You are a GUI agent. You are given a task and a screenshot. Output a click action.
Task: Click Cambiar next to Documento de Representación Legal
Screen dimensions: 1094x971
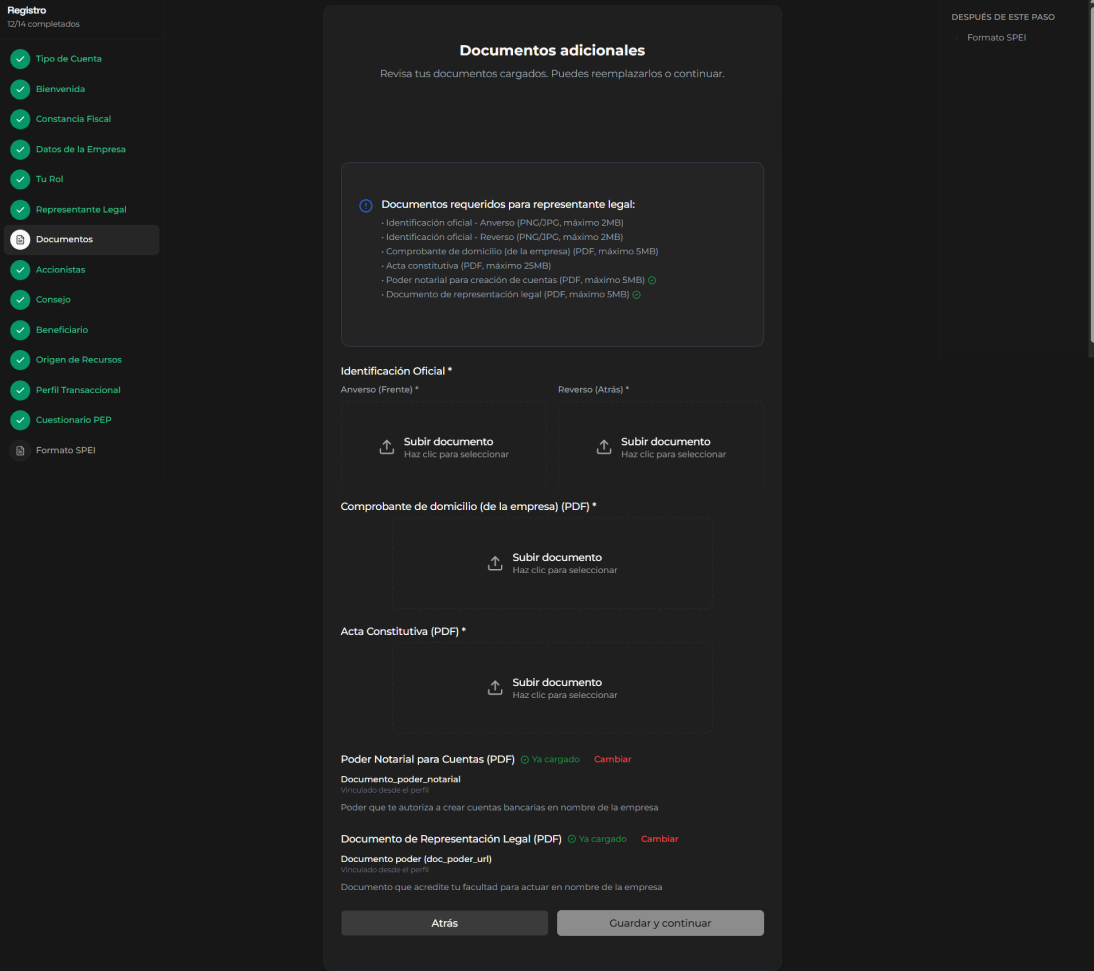point(659,838)
